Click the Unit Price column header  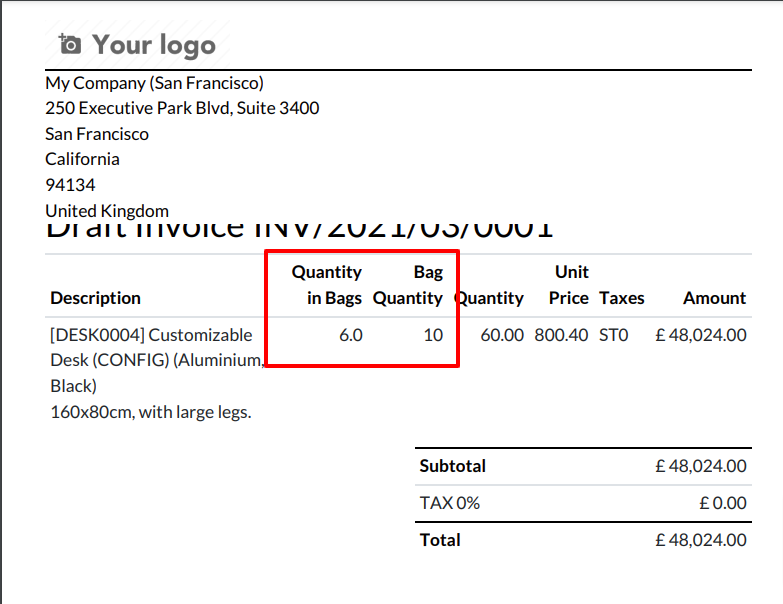569,285
